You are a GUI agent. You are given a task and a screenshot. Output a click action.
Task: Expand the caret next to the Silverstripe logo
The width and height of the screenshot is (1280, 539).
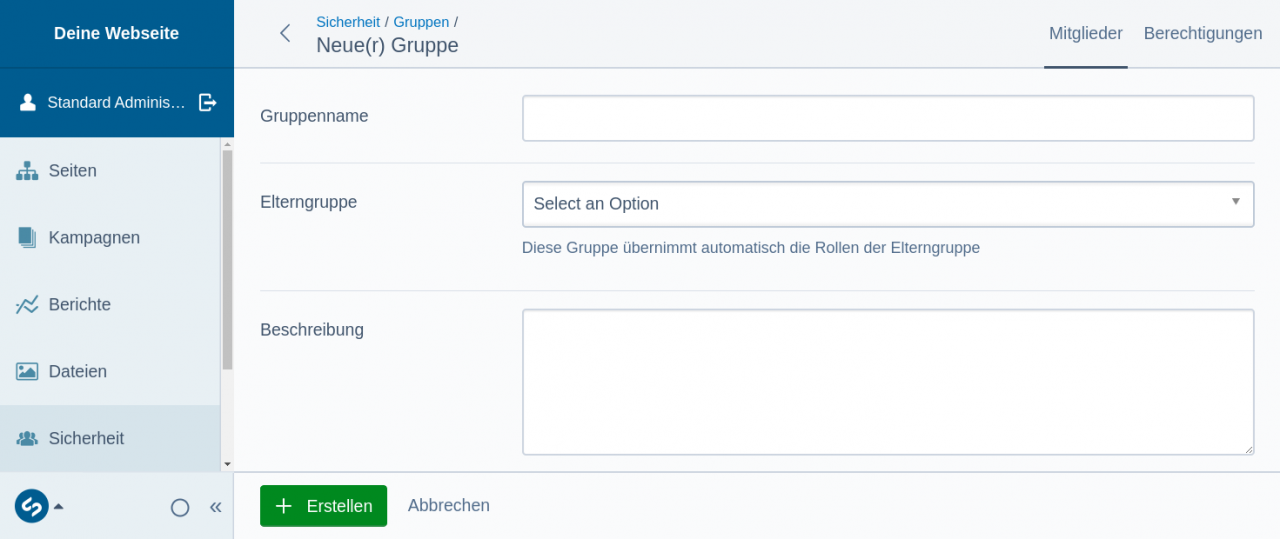click(x=58, y=506)
